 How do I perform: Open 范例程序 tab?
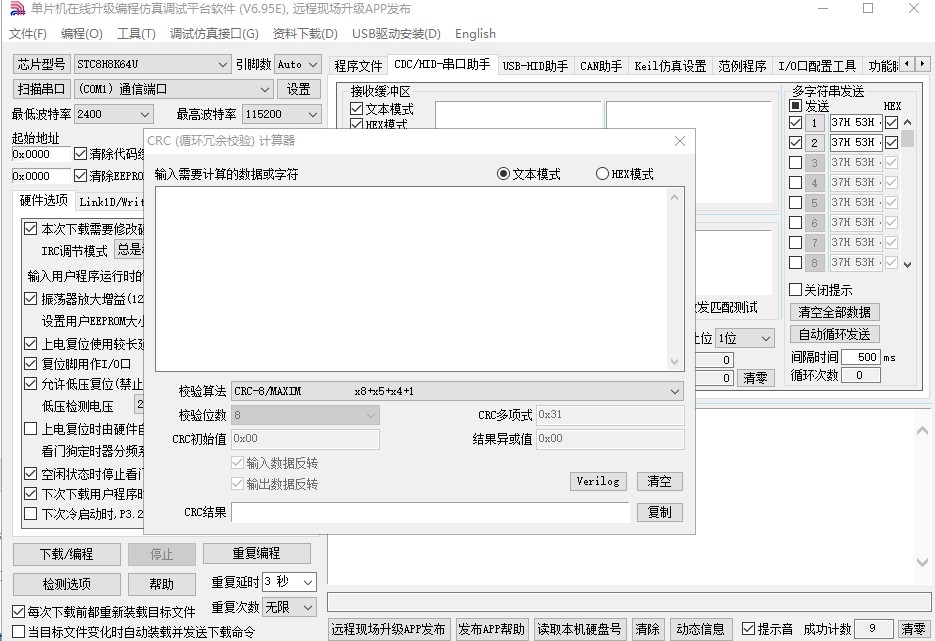(742, 66)
